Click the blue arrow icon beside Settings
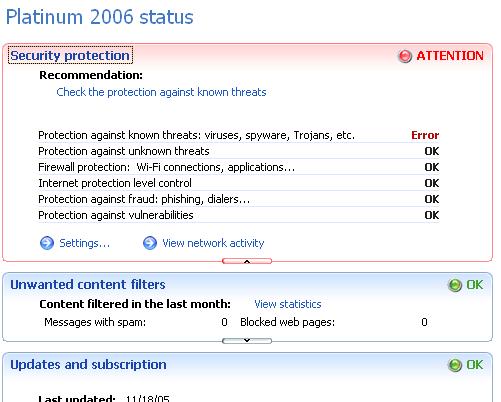The width and height of the screenshot is (501, 402). click(x=47, y=243)
